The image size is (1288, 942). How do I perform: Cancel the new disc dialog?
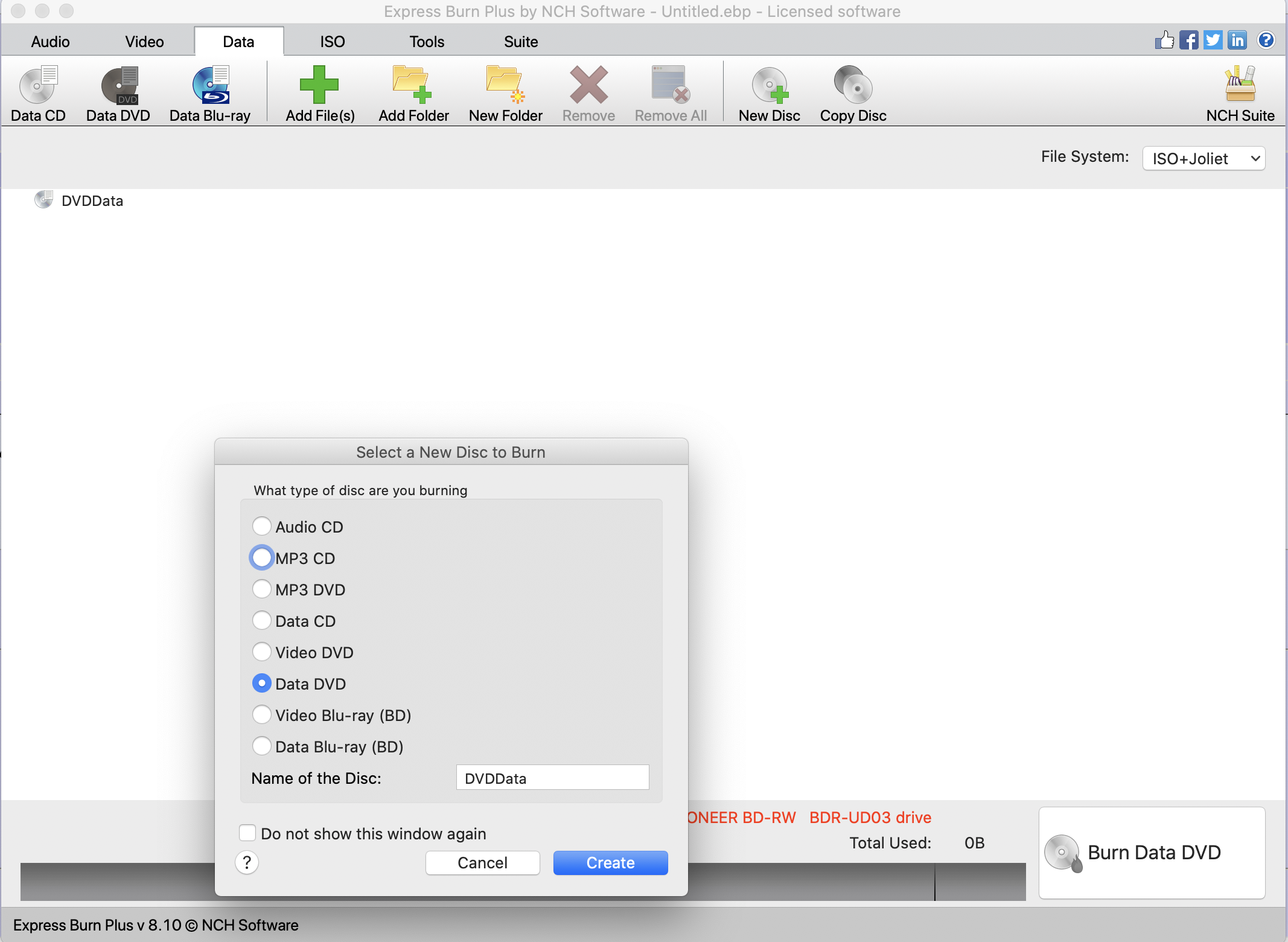coord(482,862)
